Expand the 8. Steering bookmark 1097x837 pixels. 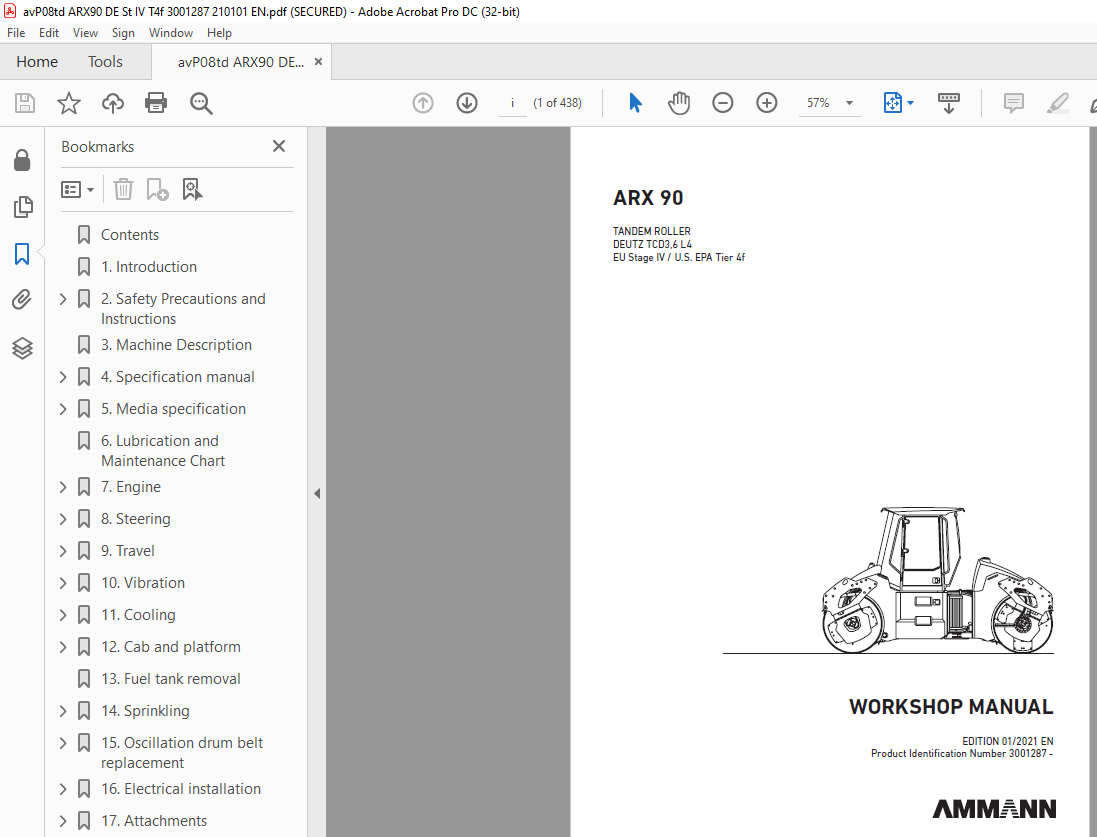[x=63, y=519]
